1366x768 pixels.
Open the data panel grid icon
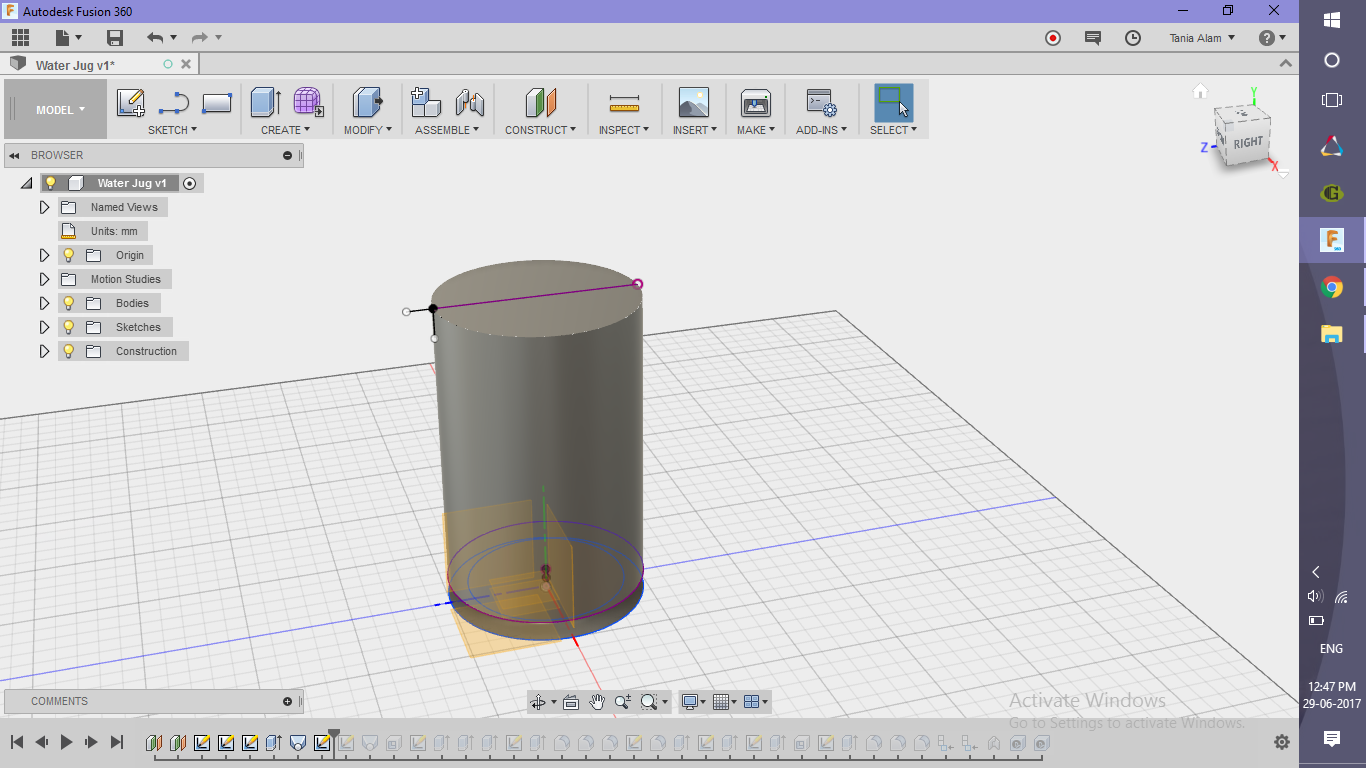point(21,38)
